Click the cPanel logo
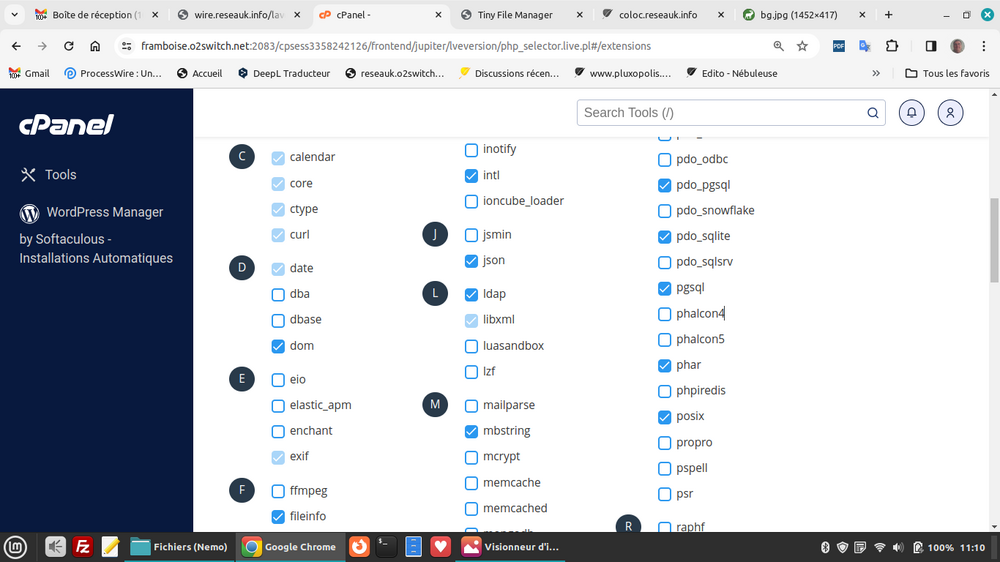Image resolution: width=1000 pixels, height=562 pixels. click(66, 125)
